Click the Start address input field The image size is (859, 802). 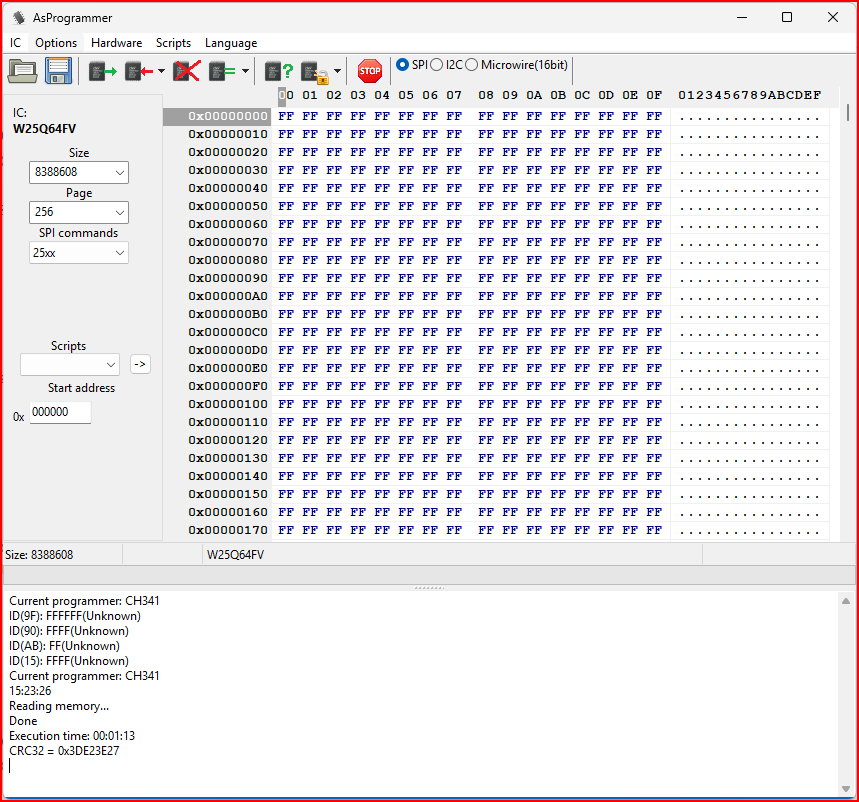[60, 412]
